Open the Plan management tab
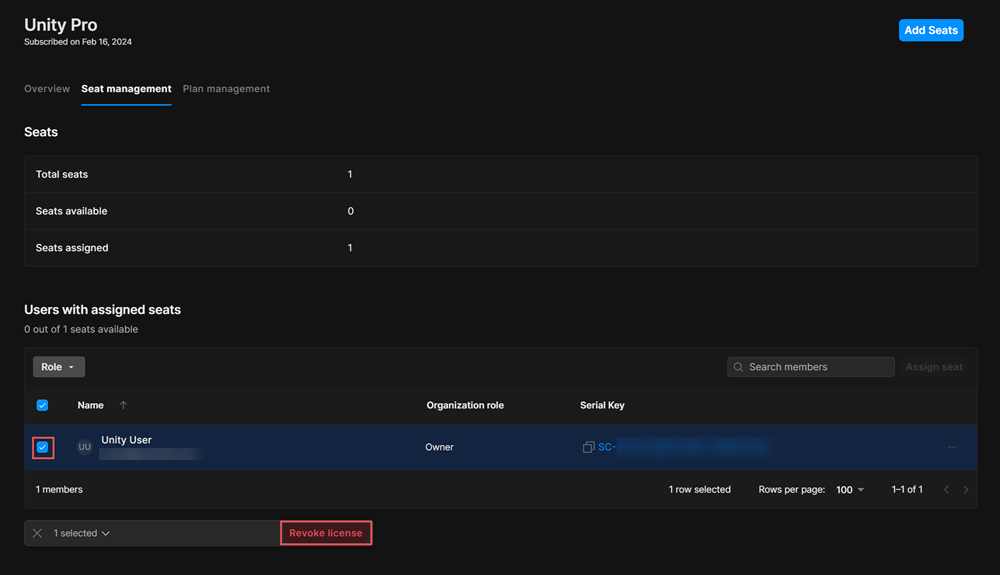This screenshot has width=1000, height=575. coord(226,89)
